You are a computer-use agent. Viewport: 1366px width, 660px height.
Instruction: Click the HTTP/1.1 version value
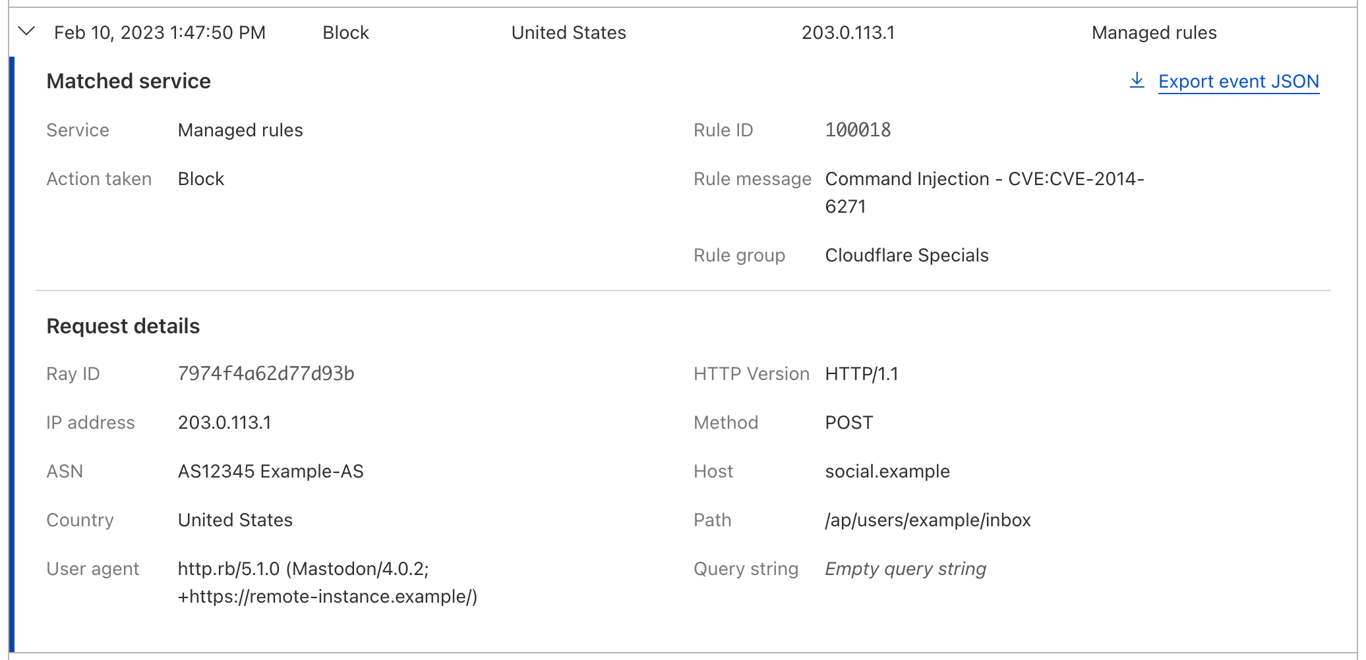(x=861, y=374)
